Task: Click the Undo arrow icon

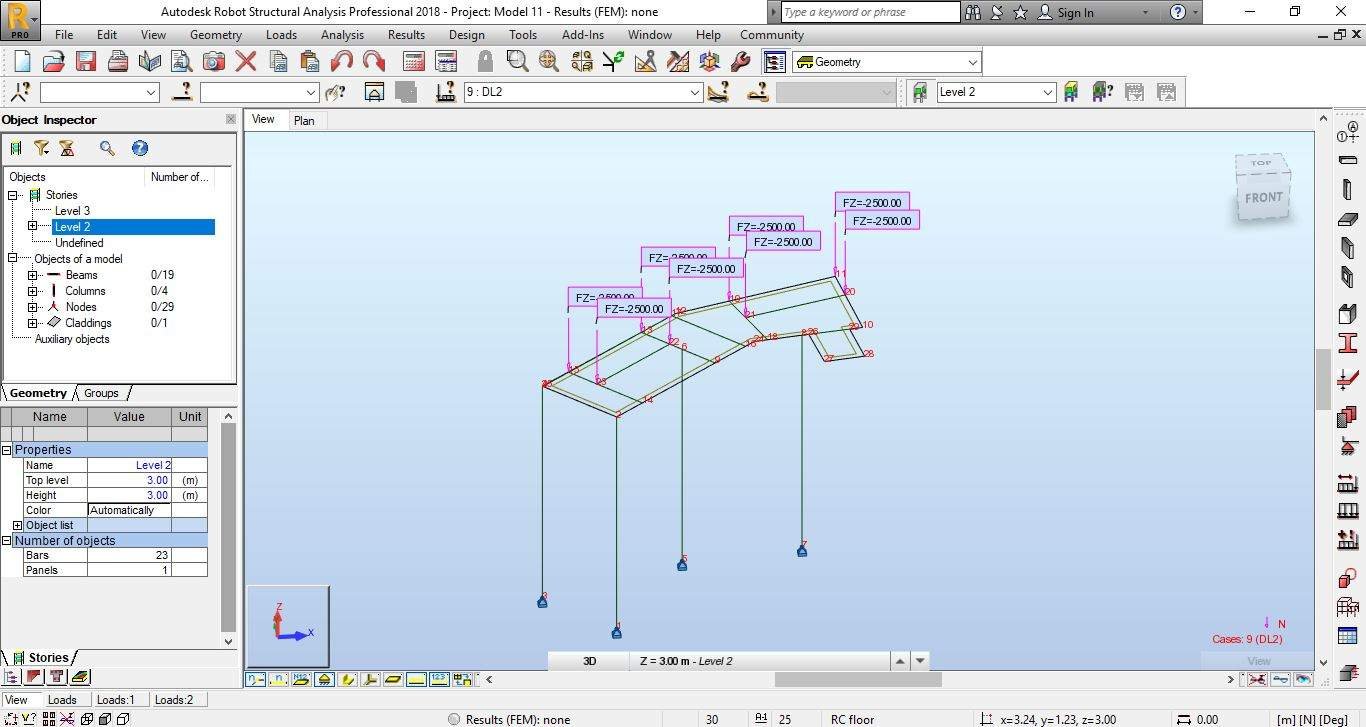Action: click(x=341, y=62)
